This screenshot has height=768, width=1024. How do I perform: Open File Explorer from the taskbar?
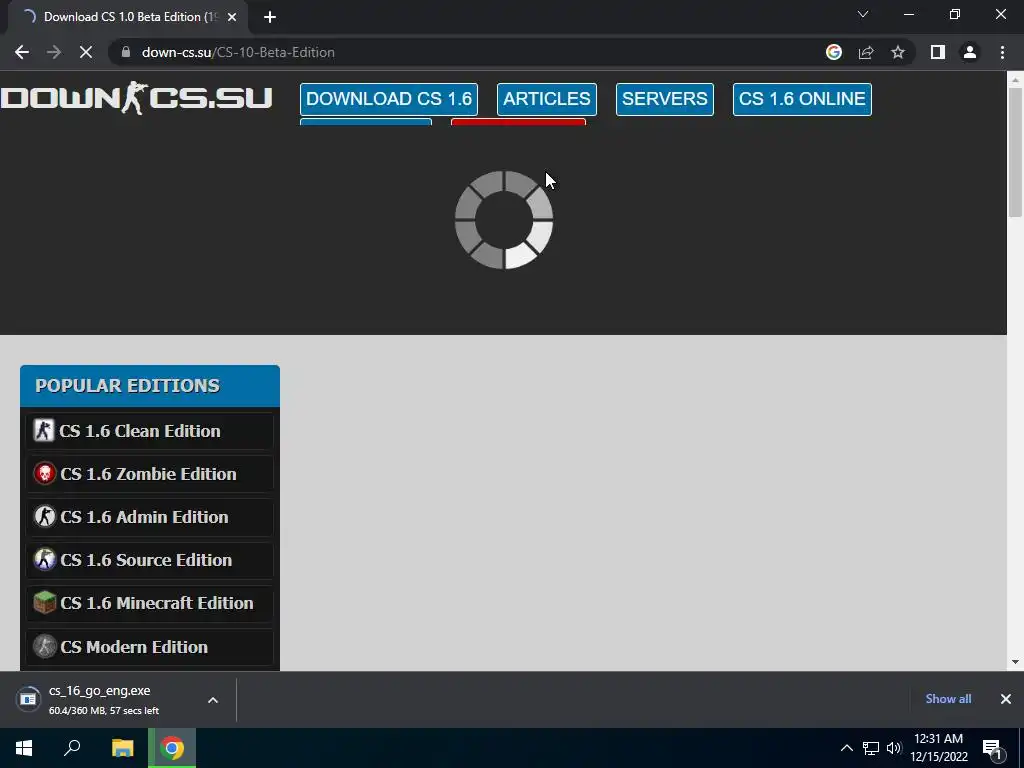click(x=122, y=748)
